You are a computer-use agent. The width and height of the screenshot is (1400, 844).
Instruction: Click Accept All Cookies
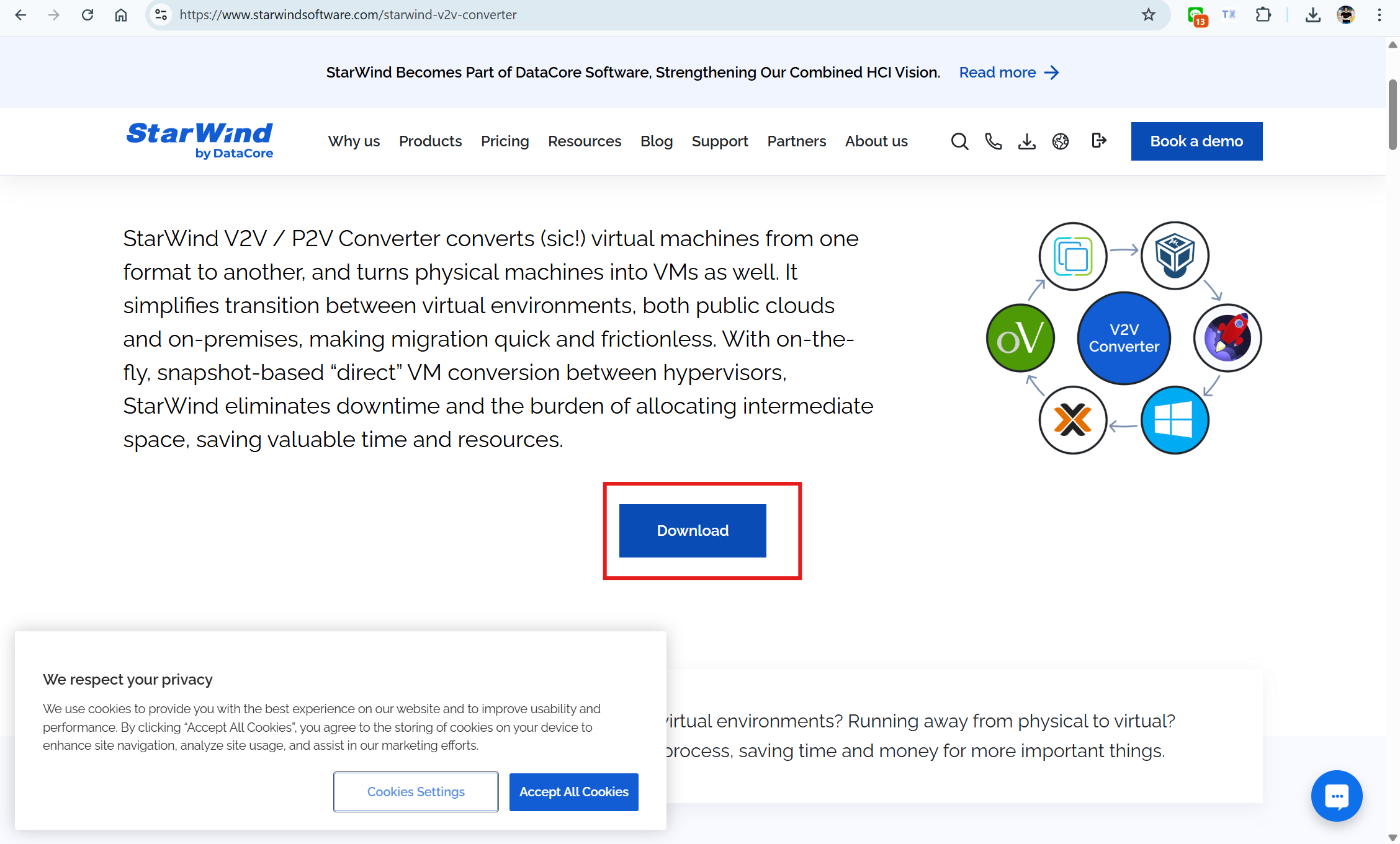[x=574, y=792]
